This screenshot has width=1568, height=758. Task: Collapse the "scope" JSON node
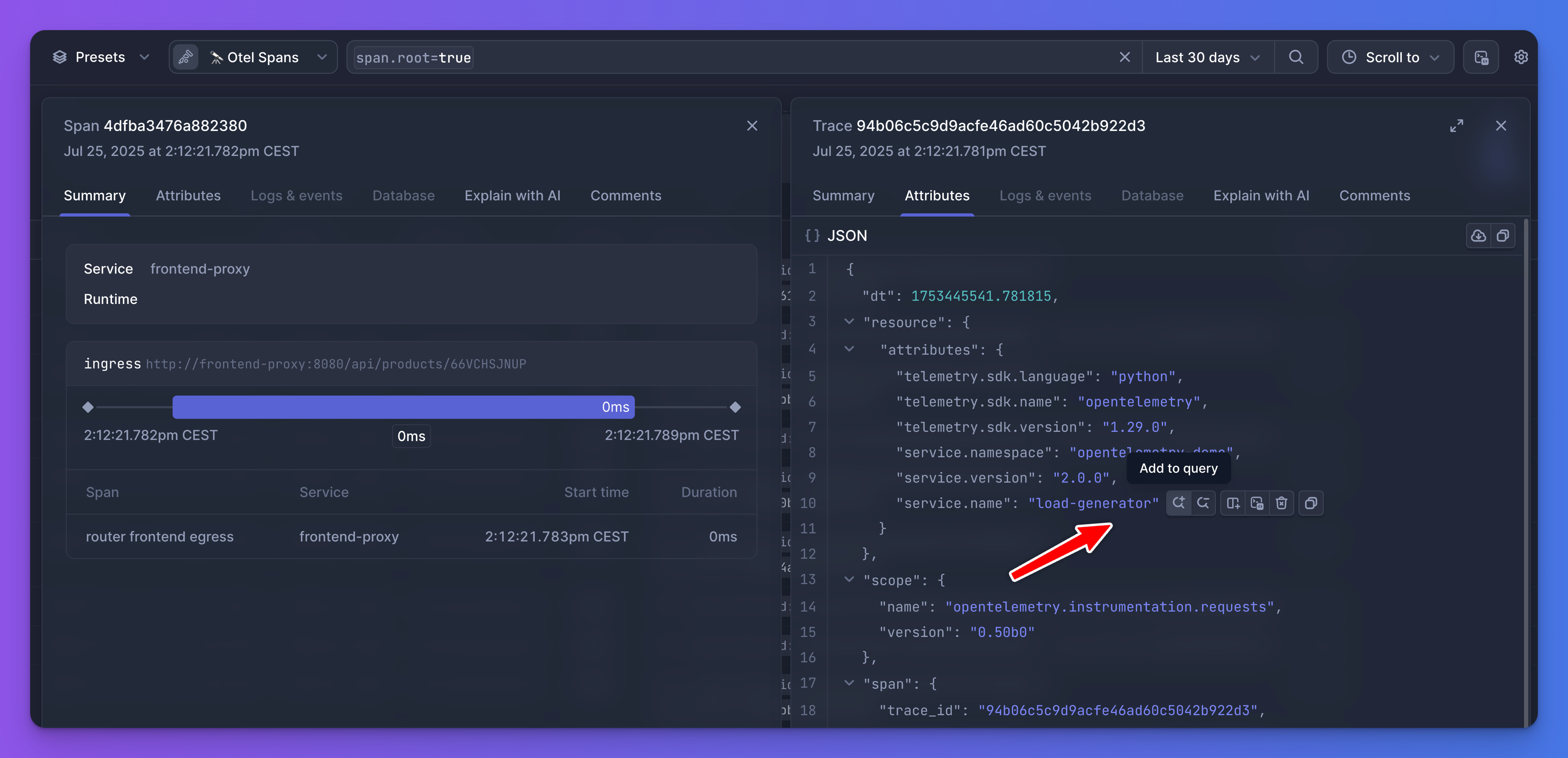[849, 580]
